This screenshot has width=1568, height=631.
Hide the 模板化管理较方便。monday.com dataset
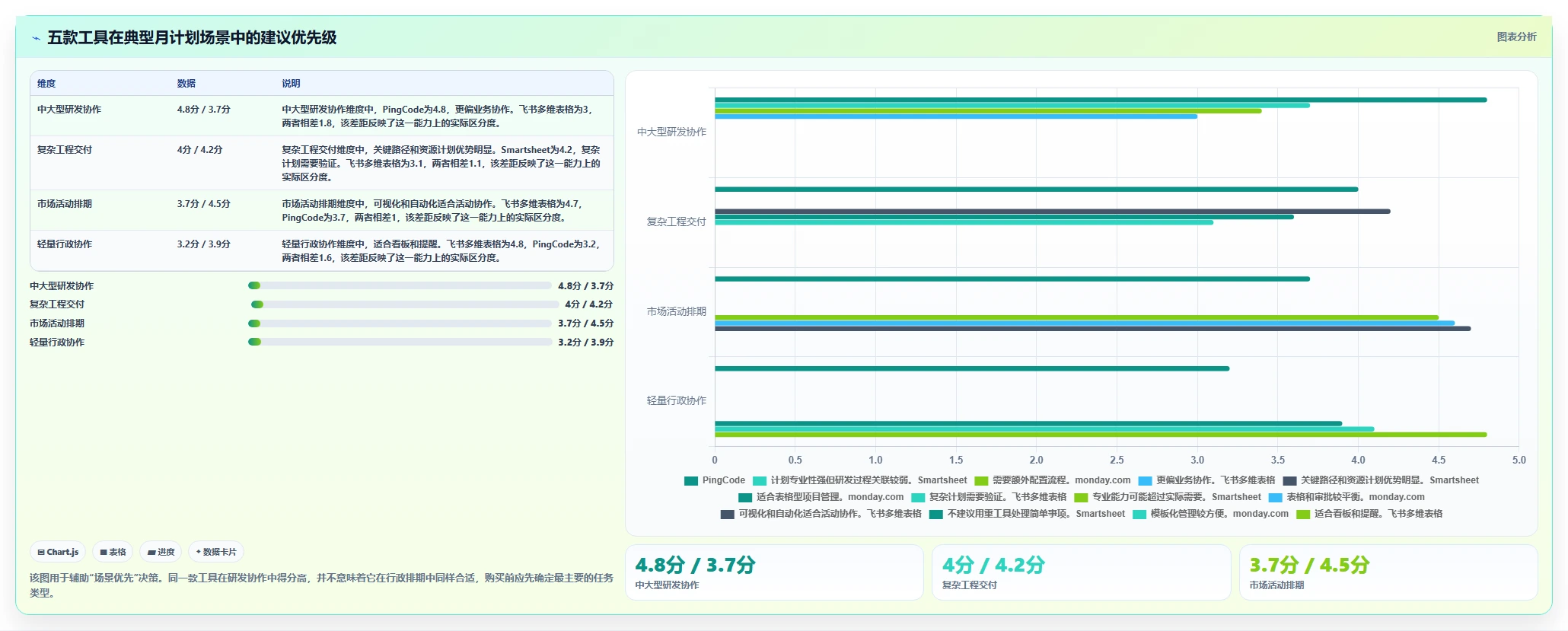point(1211,514)
